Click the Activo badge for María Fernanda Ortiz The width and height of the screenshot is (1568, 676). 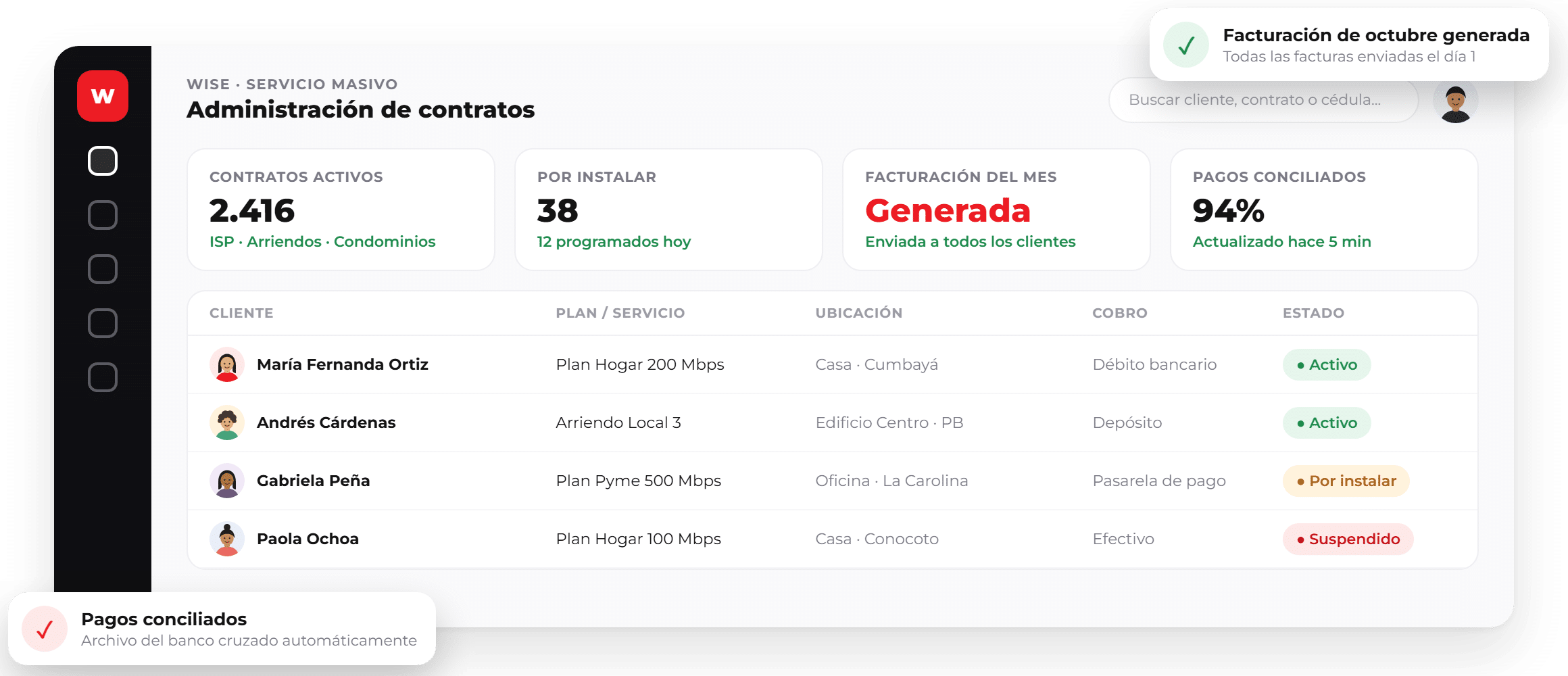tap(1327, 364)
